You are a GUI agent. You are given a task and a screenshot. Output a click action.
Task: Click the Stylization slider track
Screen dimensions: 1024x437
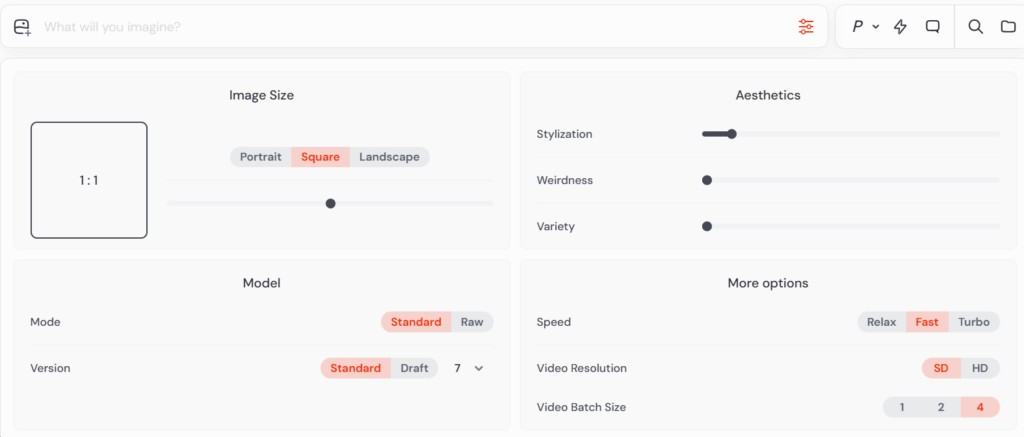point(850,134)
